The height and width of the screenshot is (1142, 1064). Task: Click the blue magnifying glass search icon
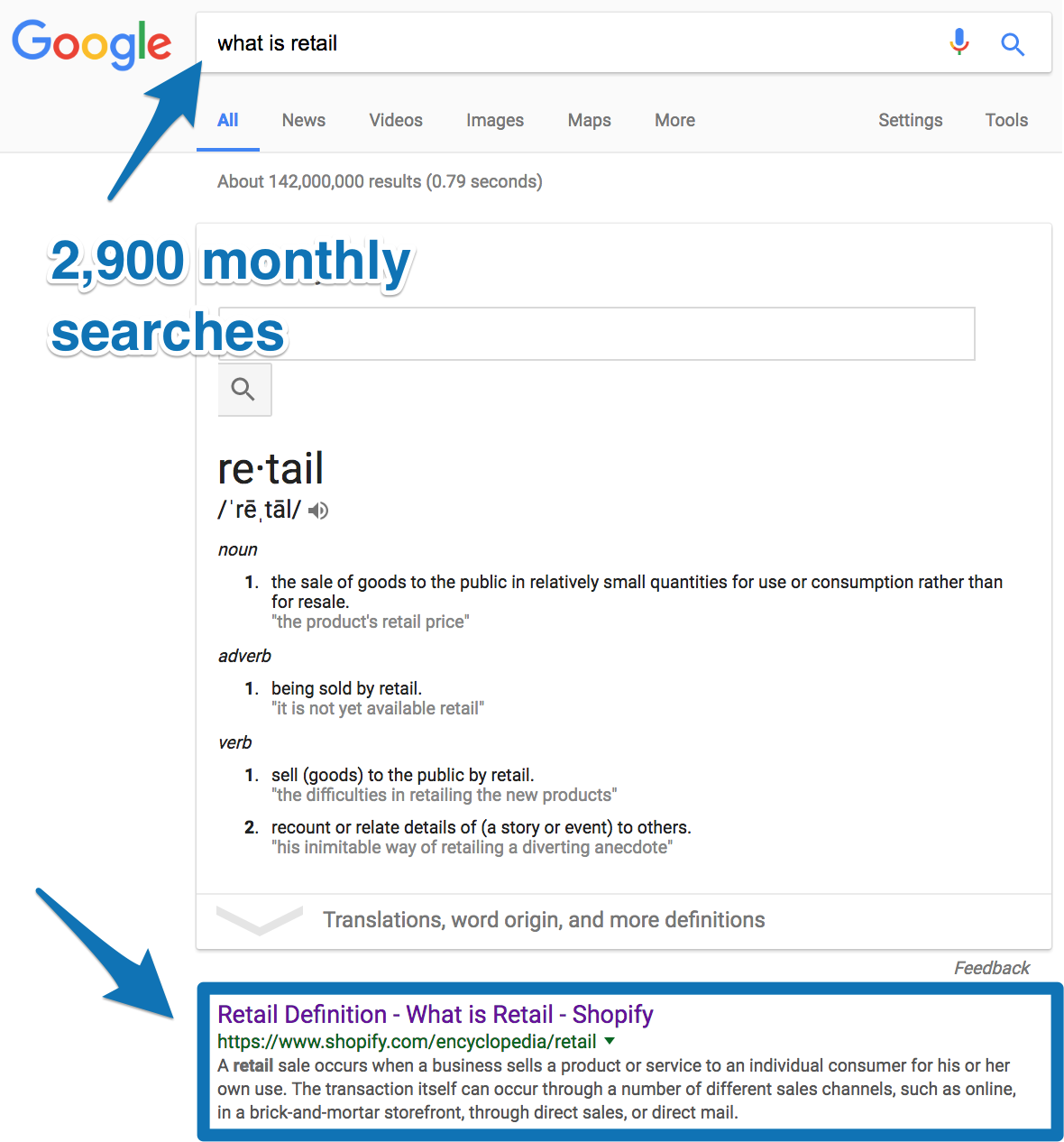1013,43
